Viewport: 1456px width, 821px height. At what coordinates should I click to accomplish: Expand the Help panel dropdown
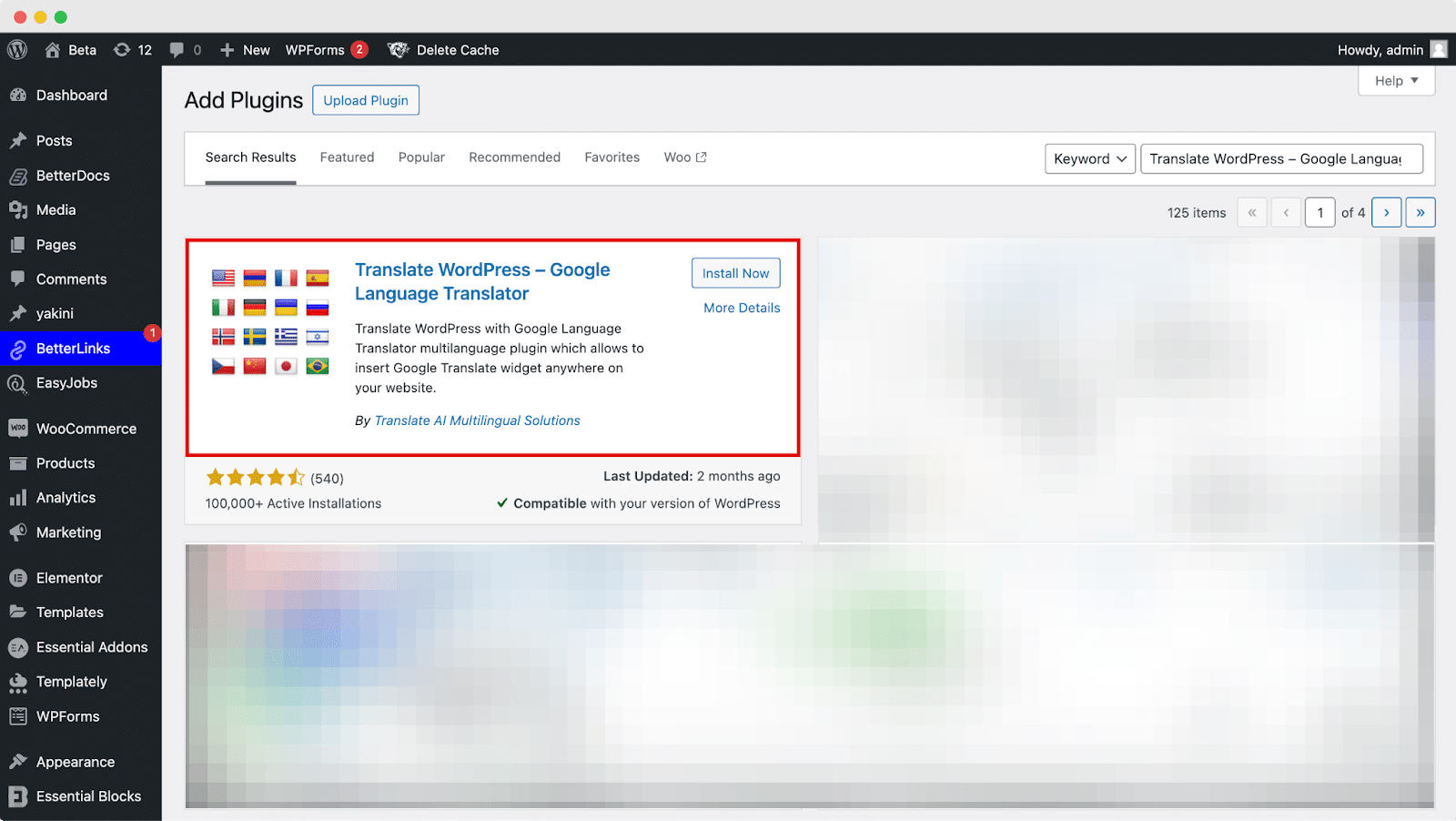(x=1397, y=81)
